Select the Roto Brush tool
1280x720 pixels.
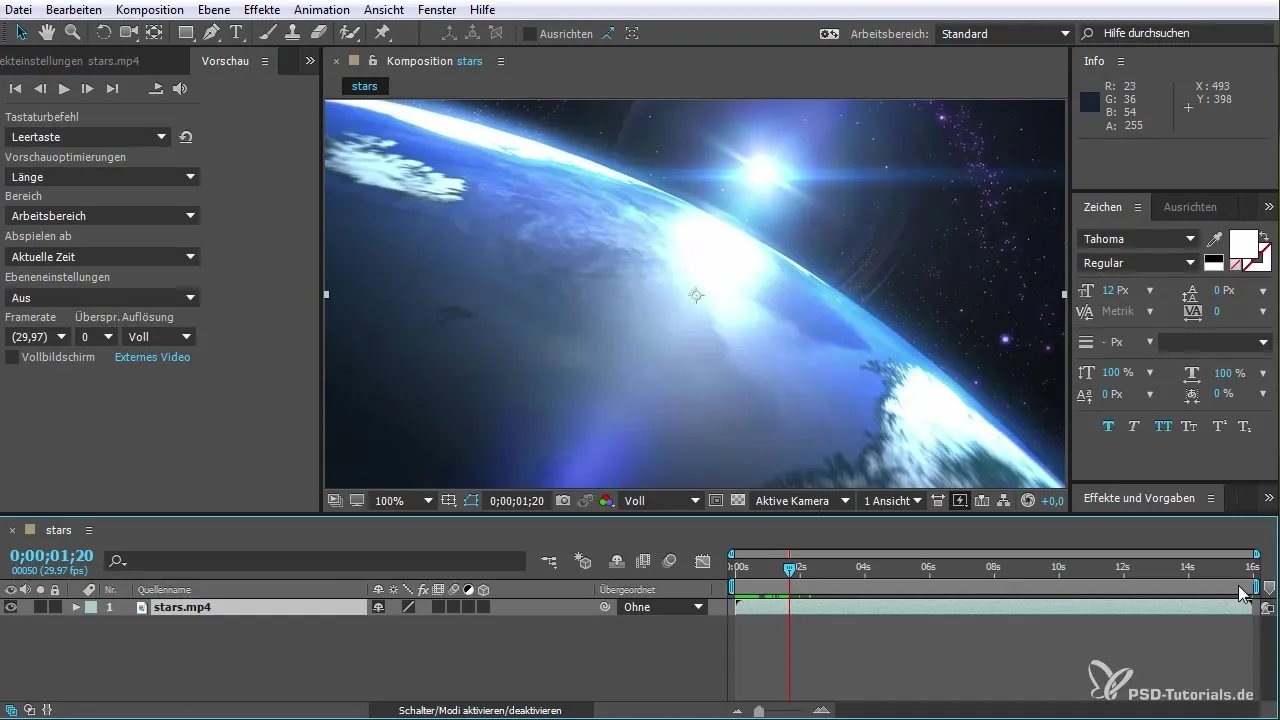(x=350, y=33)
